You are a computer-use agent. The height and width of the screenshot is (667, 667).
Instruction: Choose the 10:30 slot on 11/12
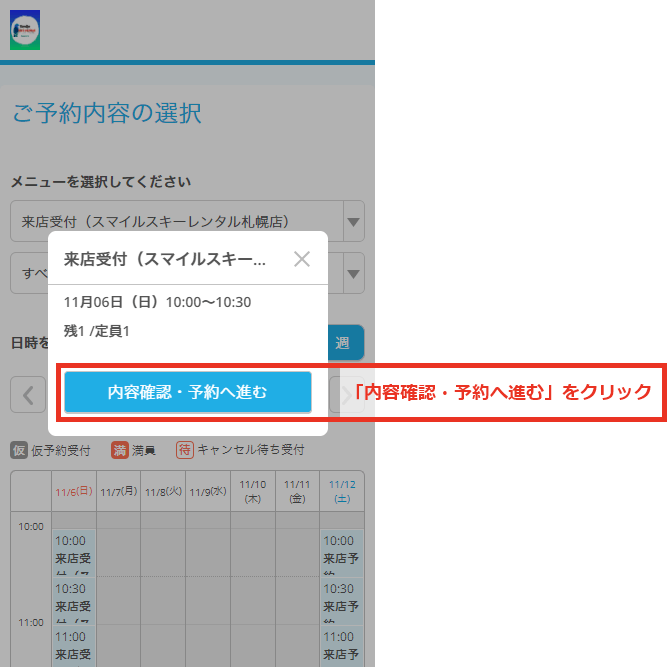click(342, 601)
